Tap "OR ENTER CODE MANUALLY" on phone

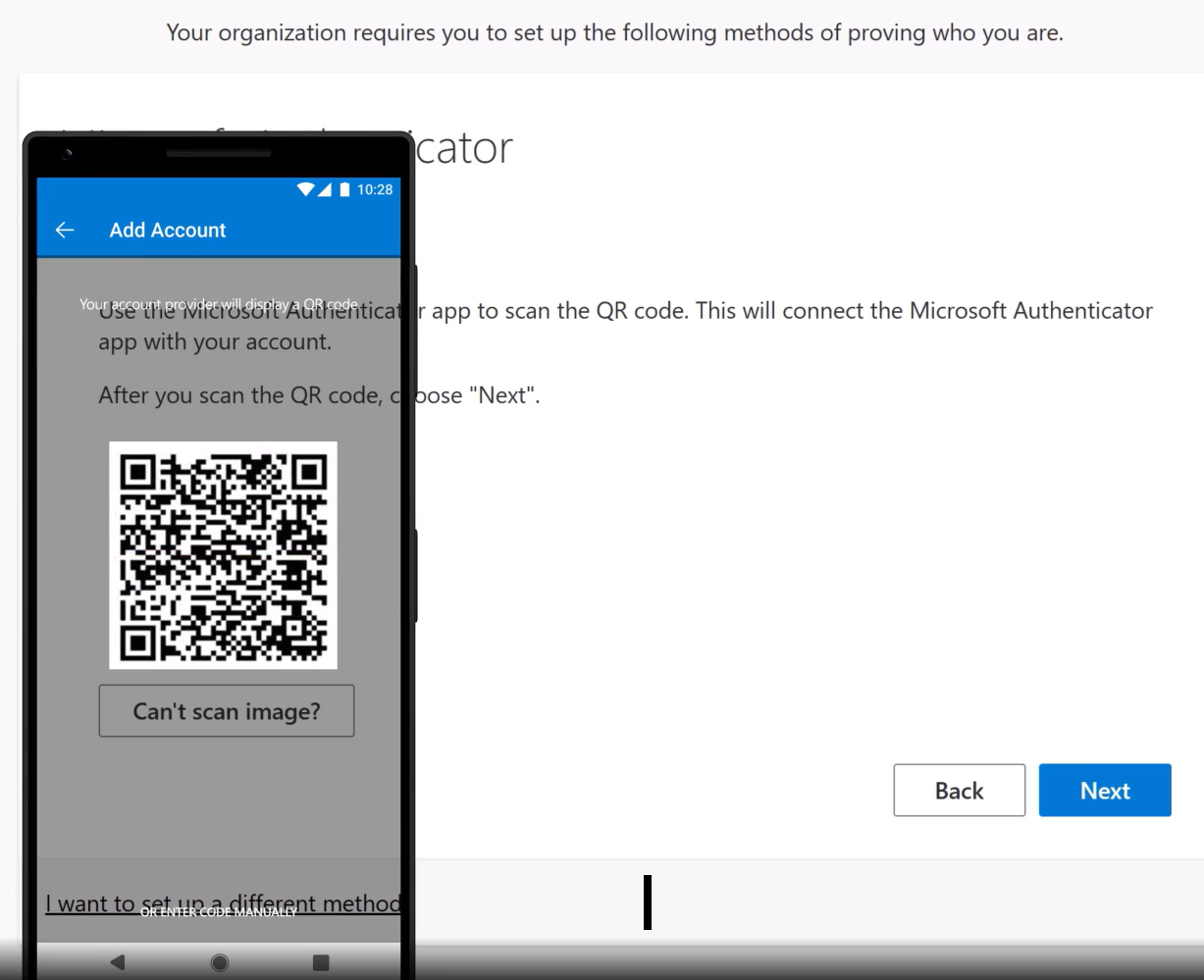218,912
